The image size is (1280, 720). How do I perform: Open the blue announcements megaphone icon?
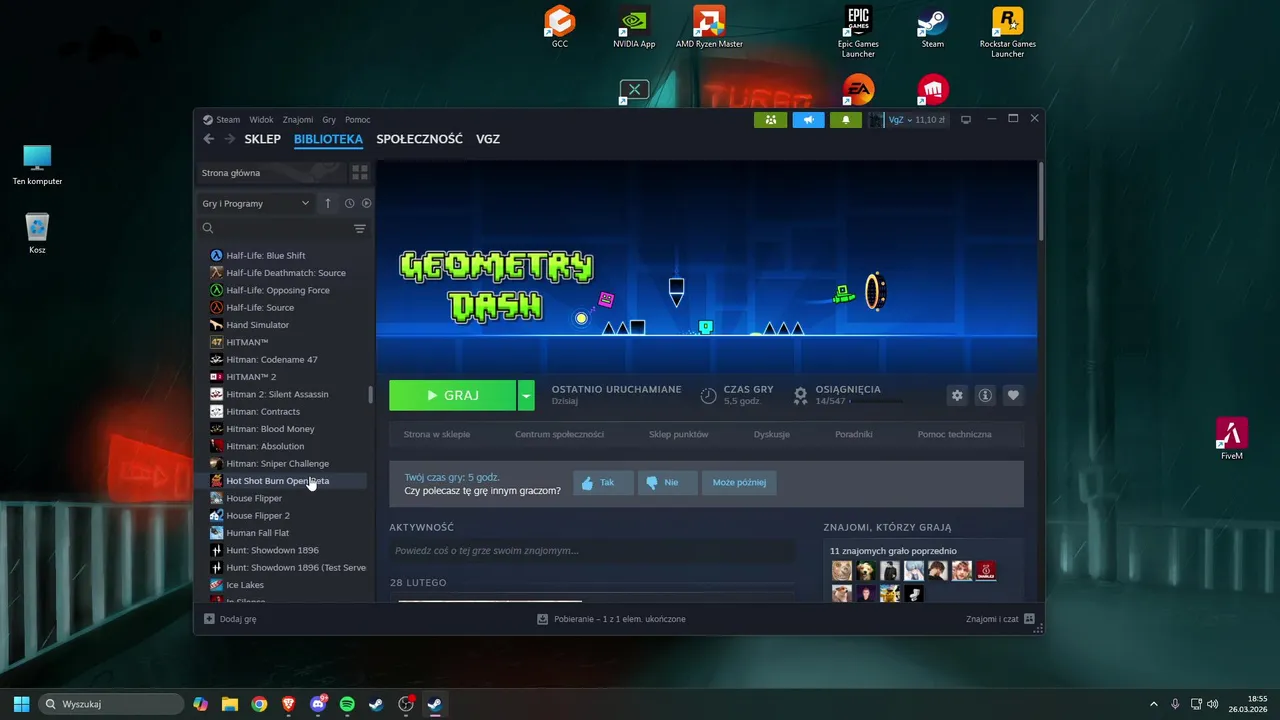(808, 120)
